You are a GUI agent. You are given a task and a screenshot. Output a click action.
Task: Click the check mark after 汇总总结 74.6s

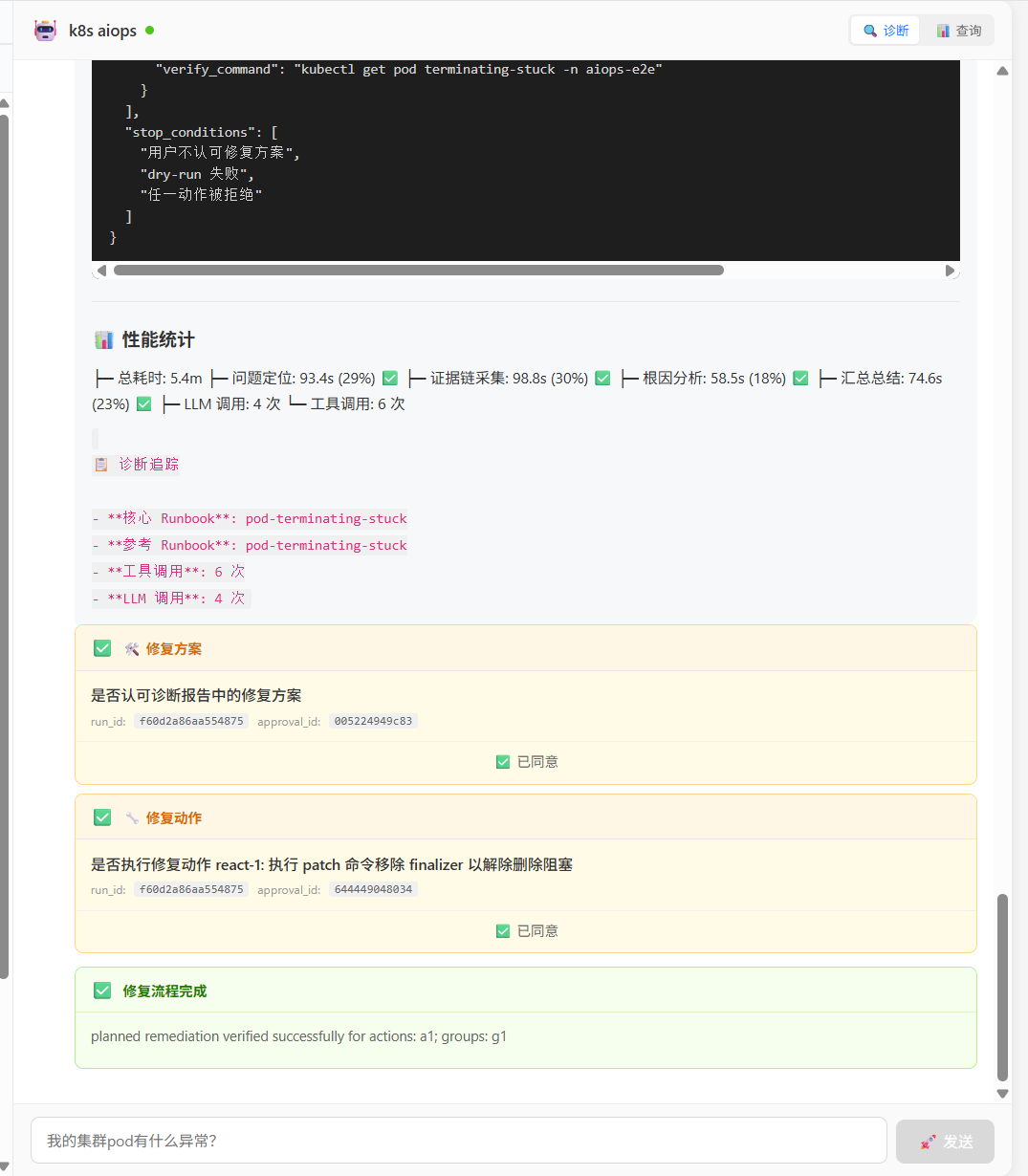click(143, 404)
